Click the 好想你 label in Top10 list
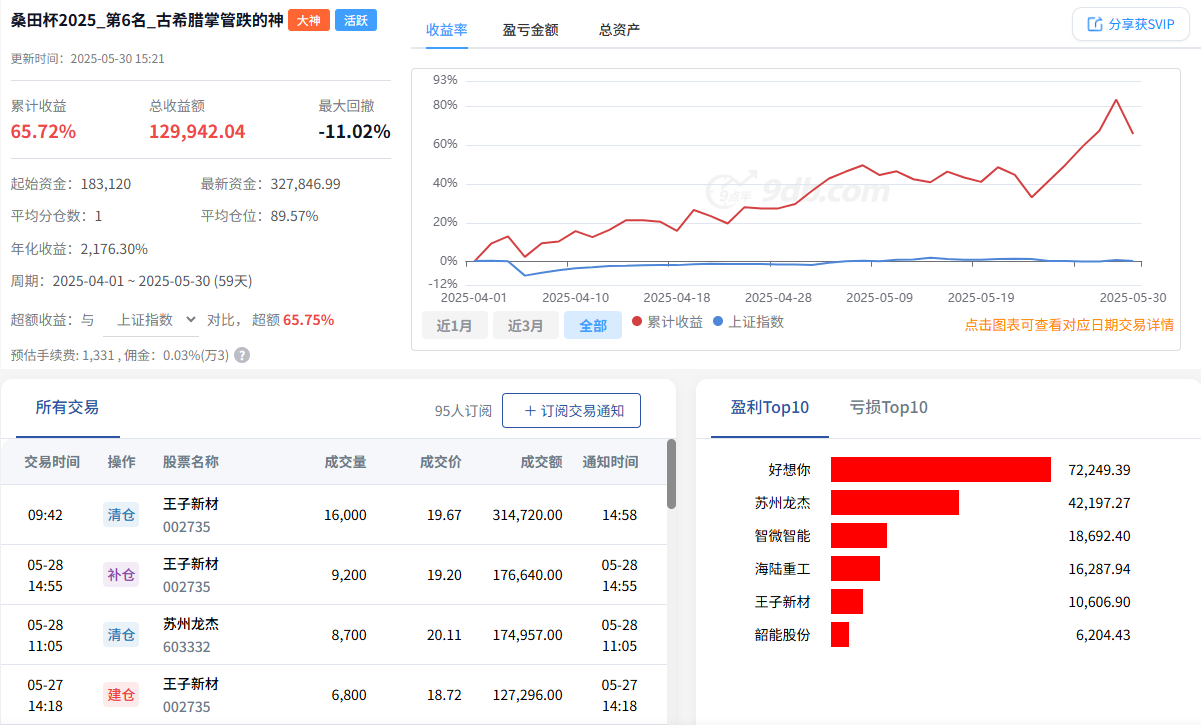1201x725 pixels. coord(789,470)
